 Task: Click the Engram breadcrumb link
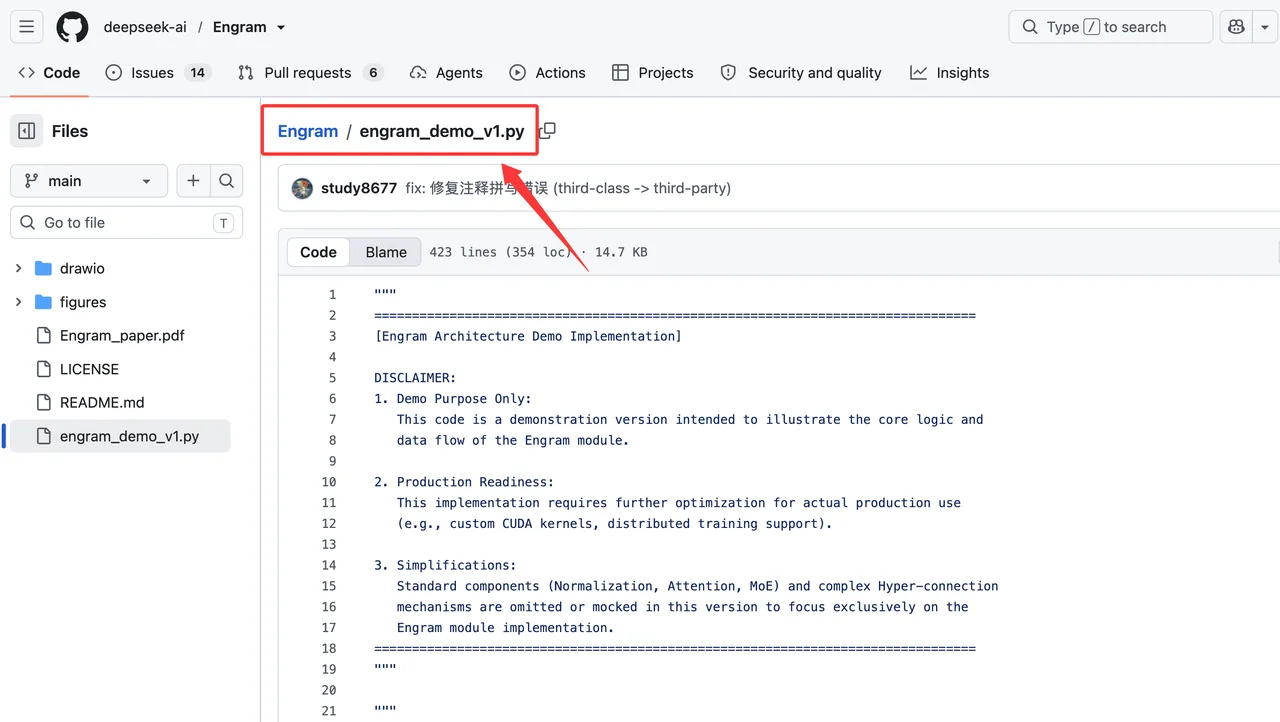pos(308,131)
